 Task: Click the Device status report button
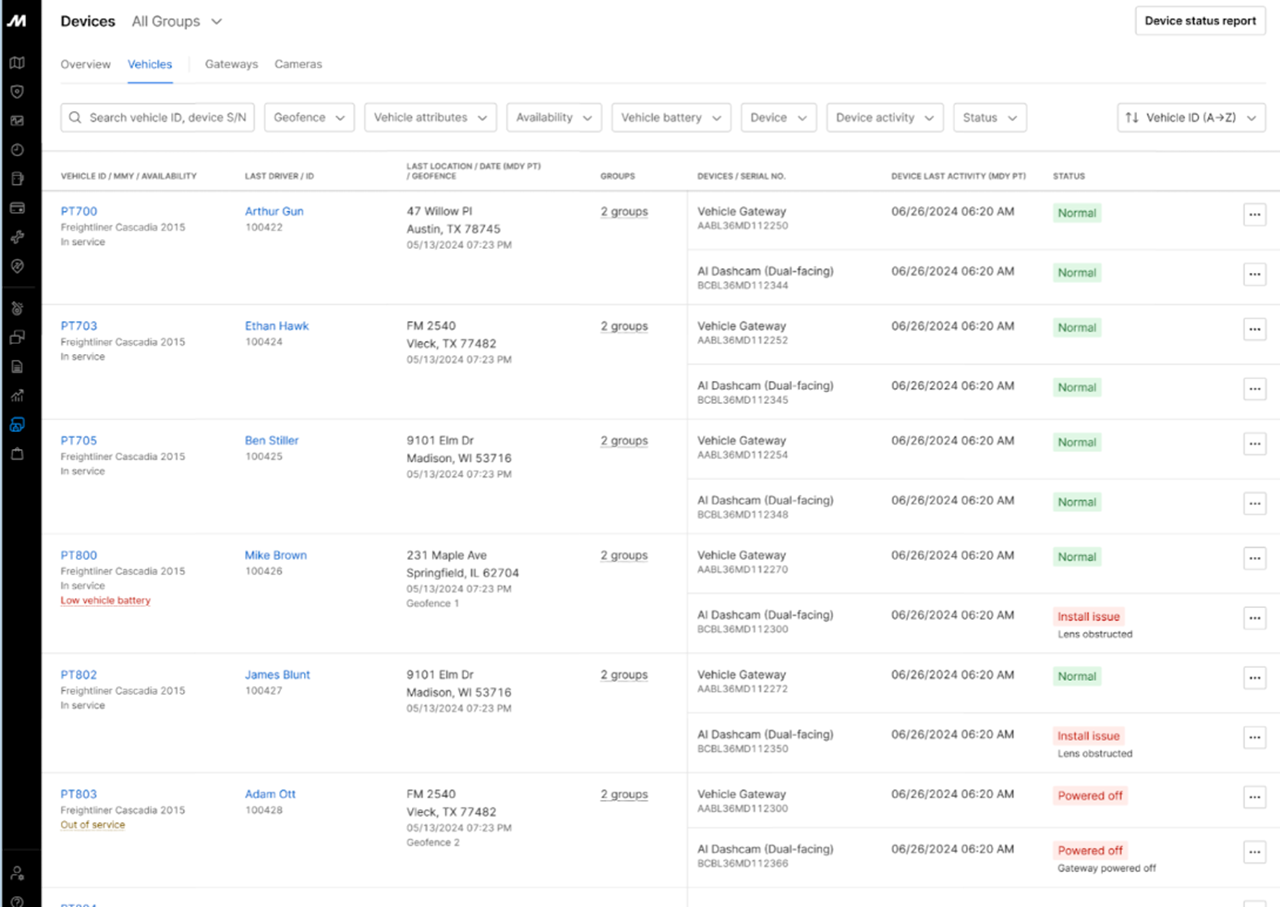tap(1200, 21)
